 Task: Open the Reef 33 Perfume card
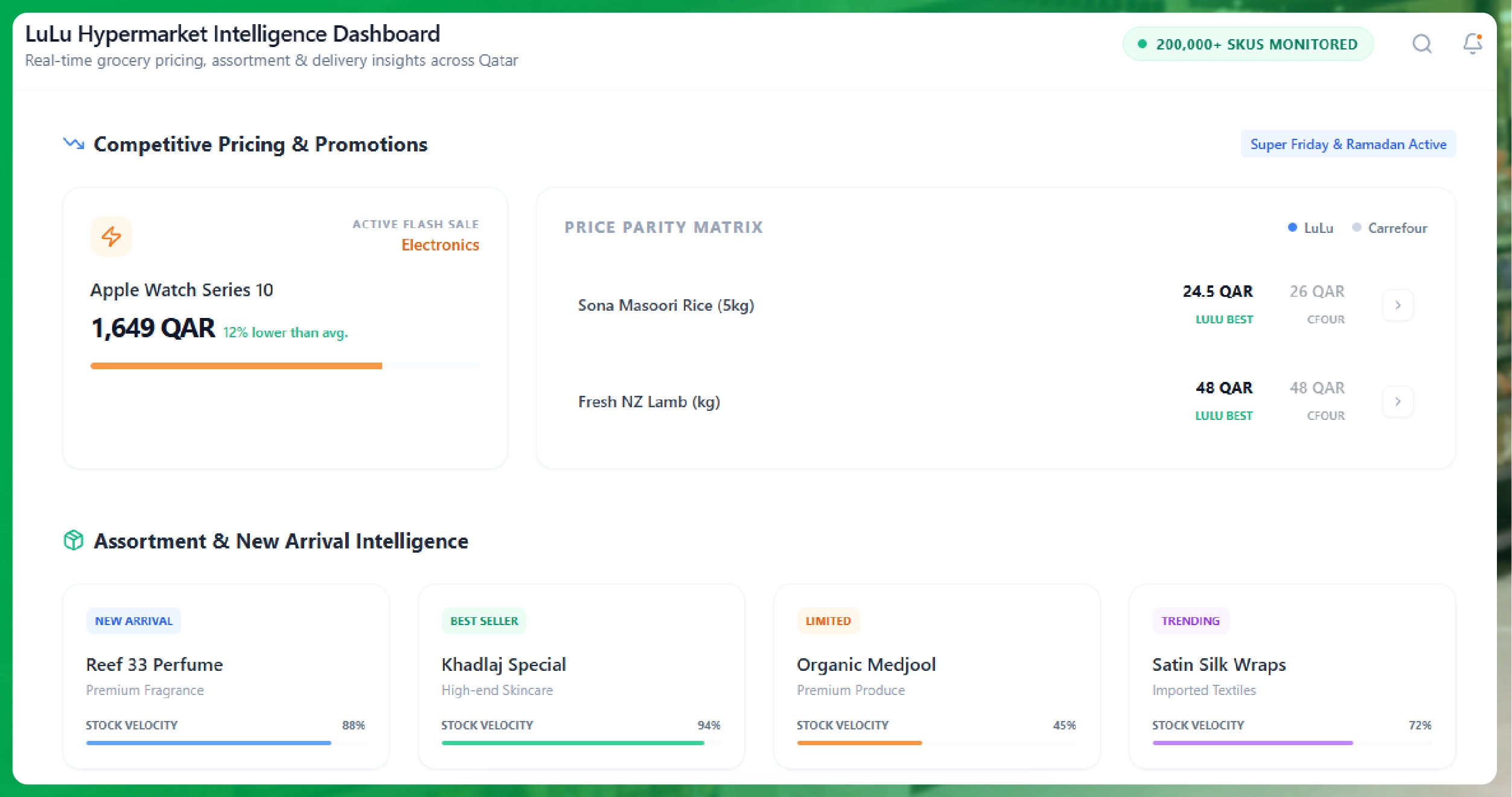coord(155,664)
